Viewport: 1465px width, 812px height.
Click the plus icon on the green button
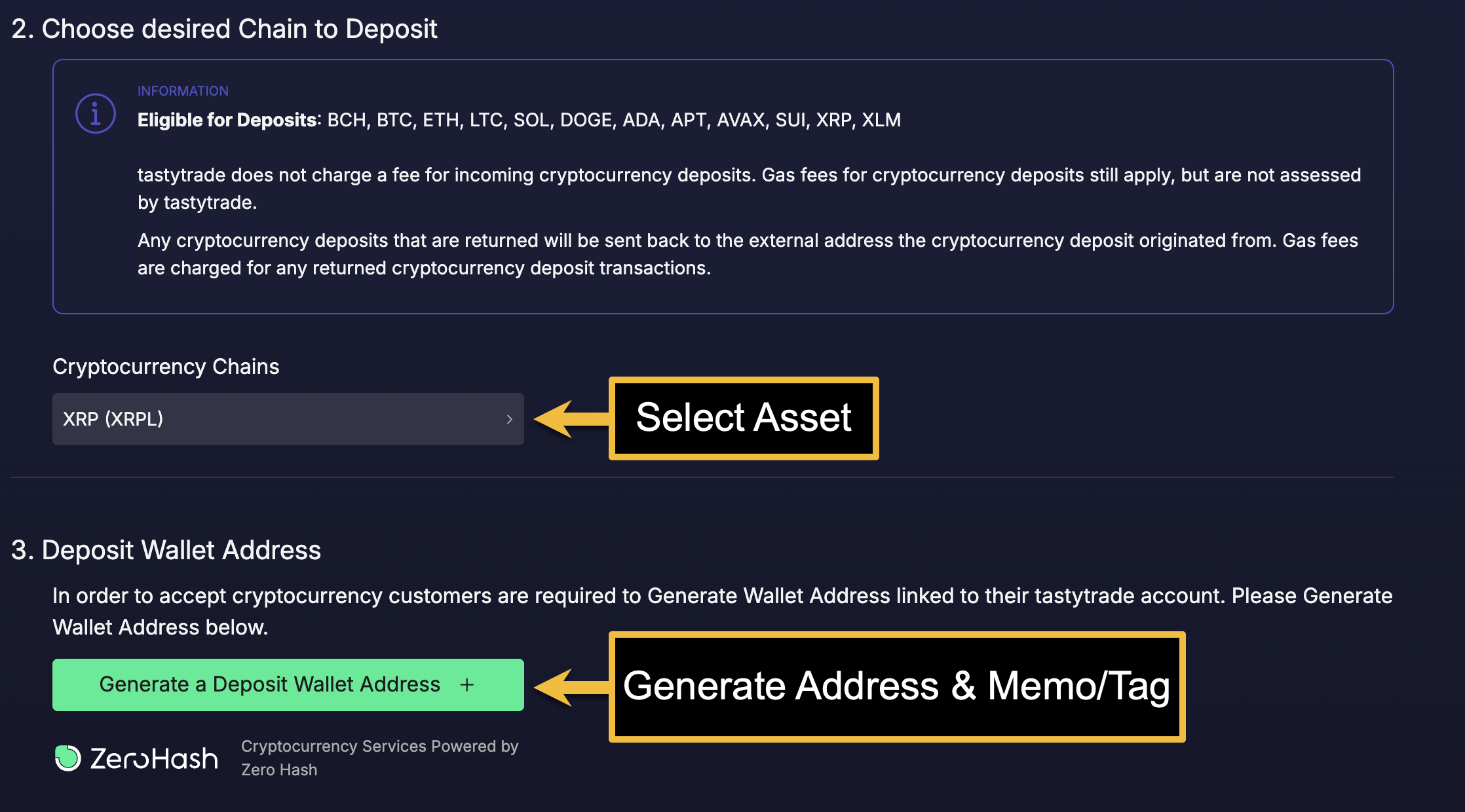(x=467, y=684)
